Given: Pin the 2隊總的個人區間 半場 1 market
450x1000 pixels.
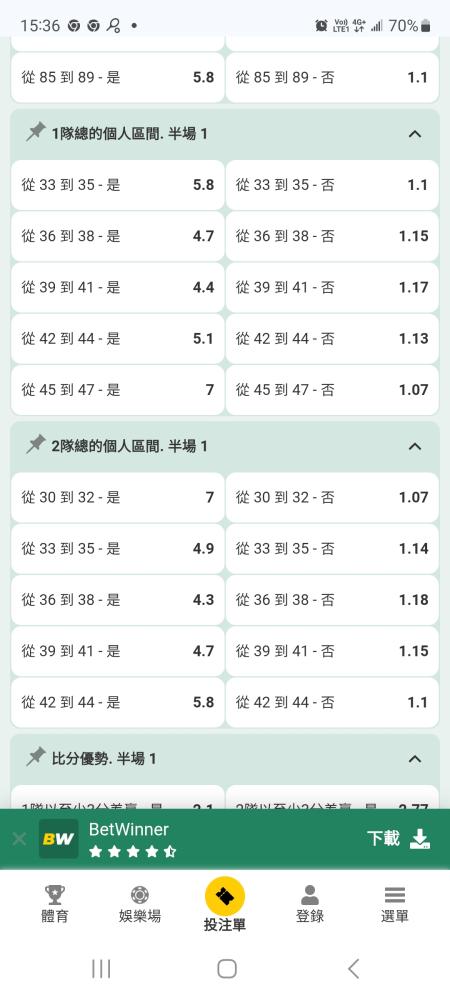Looking at the screenshot, I should click(36, 445).
